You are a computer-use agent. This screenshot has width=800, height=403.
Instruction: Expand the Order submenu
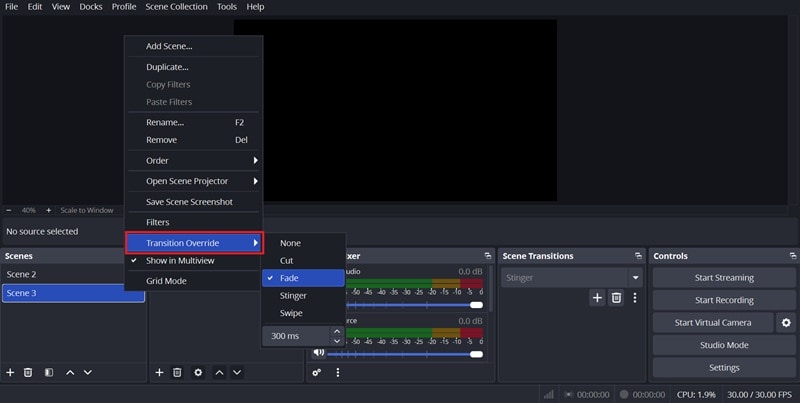click(x=193, y=161)
